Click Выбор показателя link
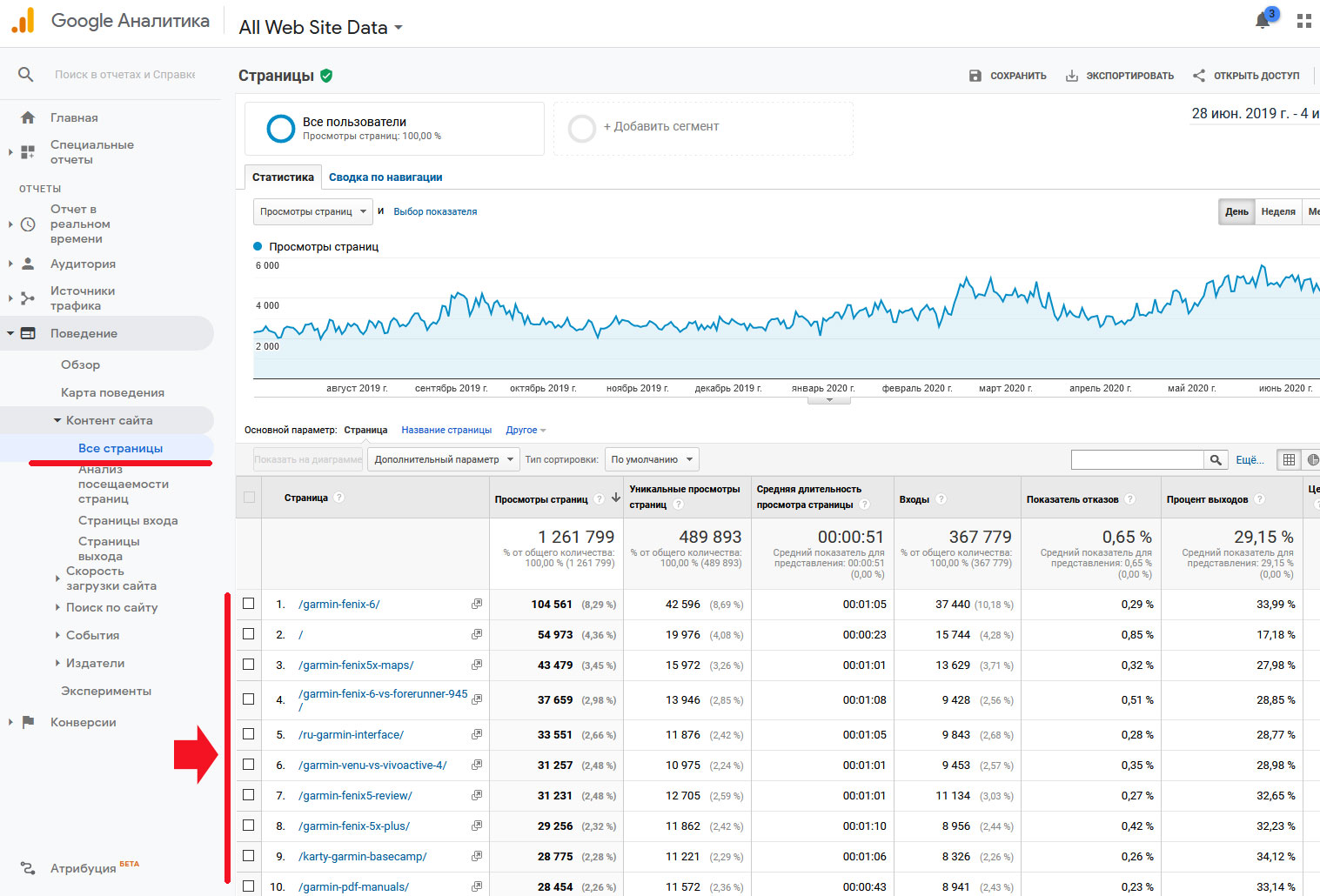Viewport: 1320px width, 896px height. pyautogui.click(x=435, y=211)
